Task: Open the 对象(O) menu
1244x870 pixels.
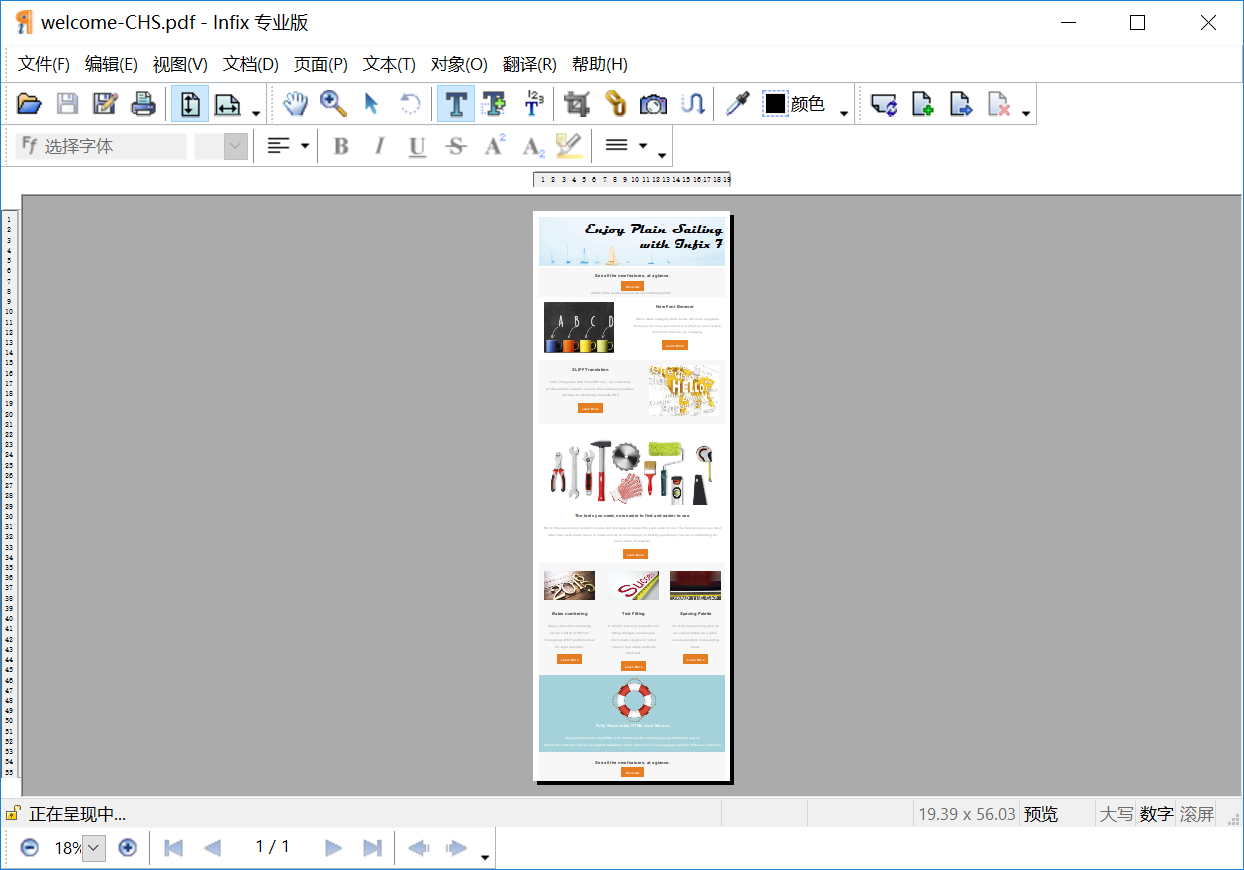Action: pos(459,64)
